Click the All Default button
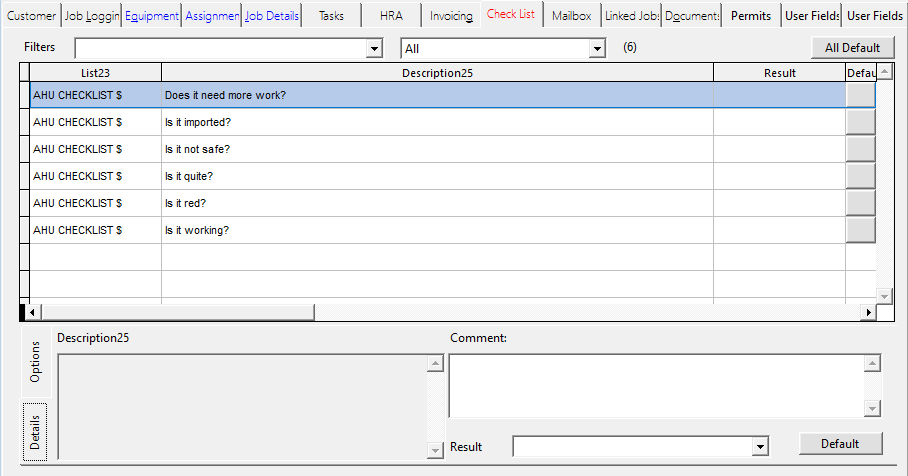Screen dimensions: 908x476 852,47
